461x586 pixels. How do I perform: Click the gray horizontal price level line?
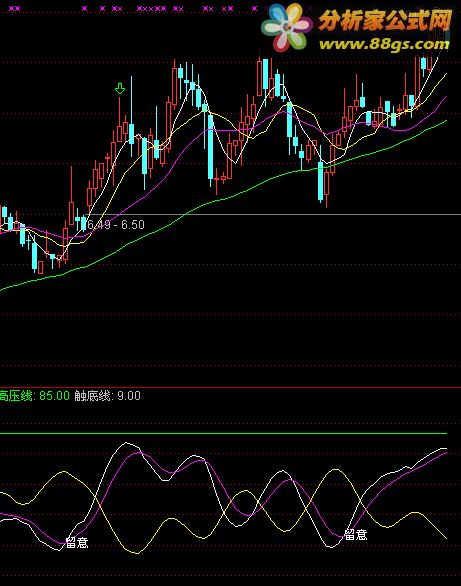(x=273, y=215)
